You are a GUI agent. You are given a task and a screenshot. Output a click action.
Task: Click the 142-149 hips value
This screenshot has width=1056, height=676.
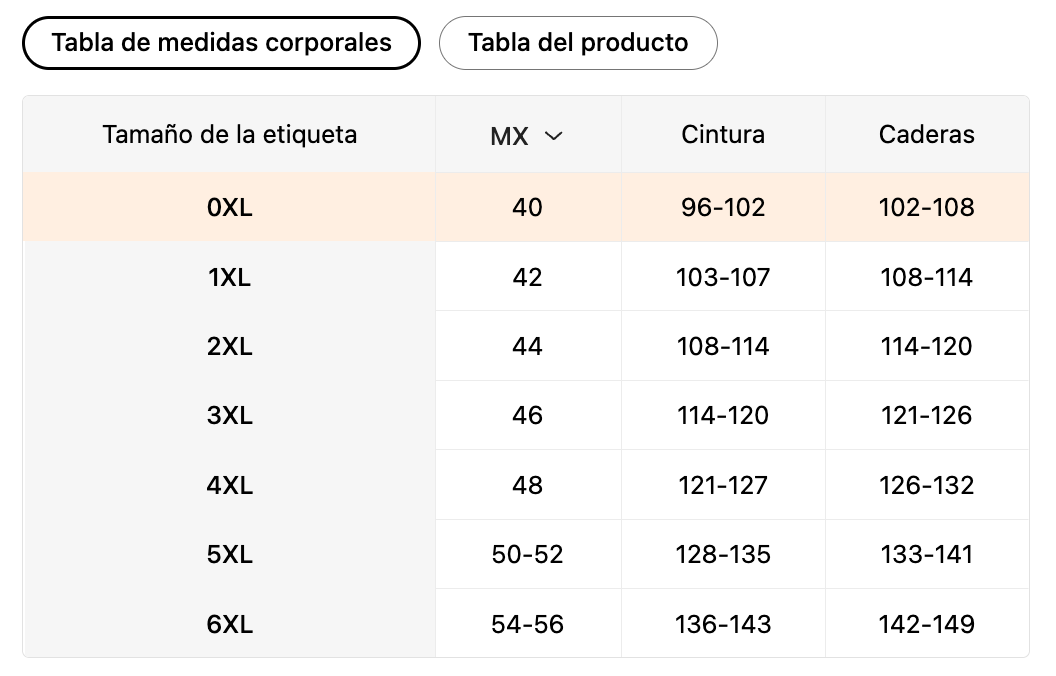(x=926, y=624)
